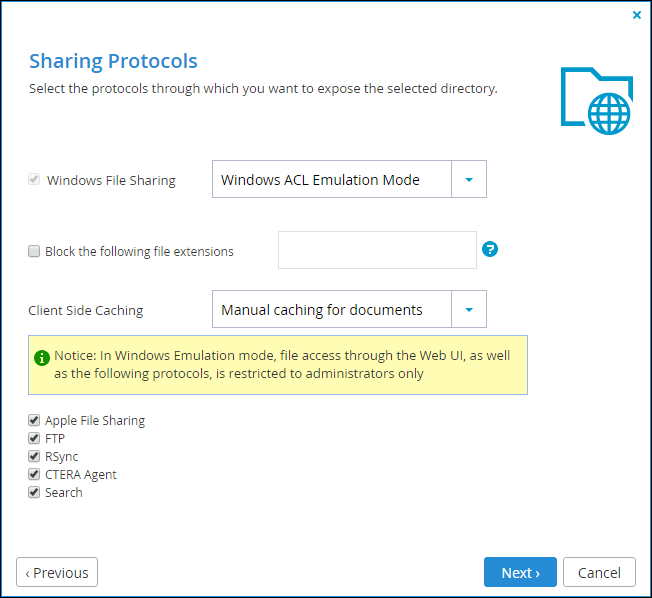The height and width of the screenshot is (598, 652).
Task: Cancel the sharing wizard
Action: point(599,572)
